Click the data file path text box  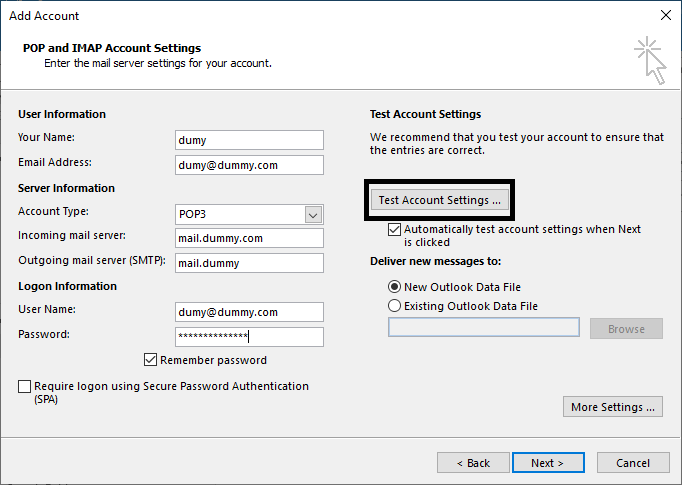coord(484,327)
